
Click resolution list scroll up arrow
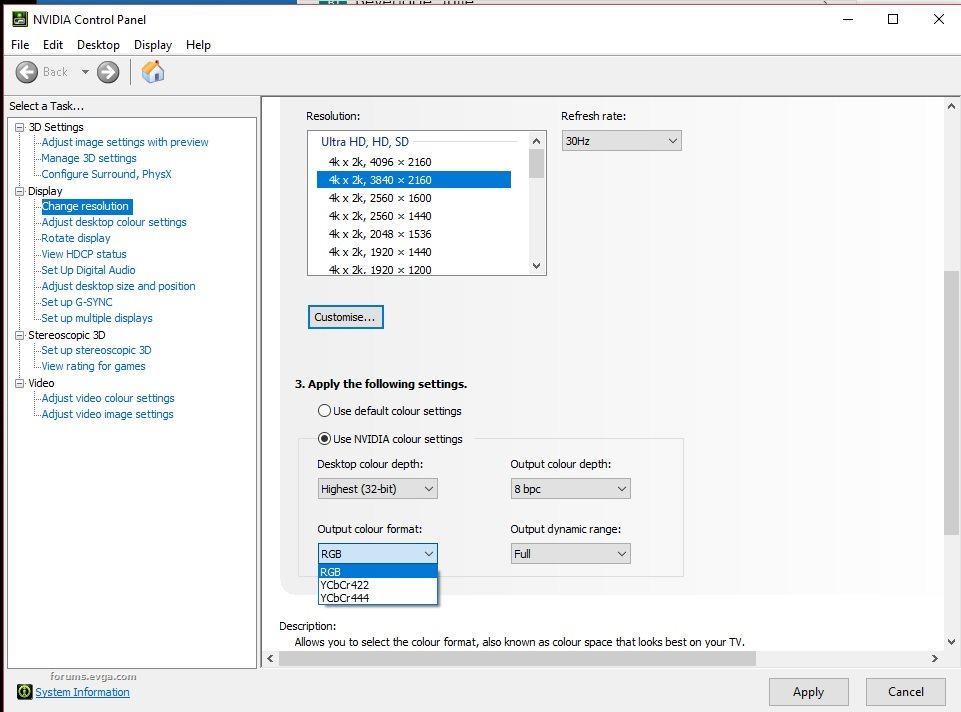click(536, 141)
